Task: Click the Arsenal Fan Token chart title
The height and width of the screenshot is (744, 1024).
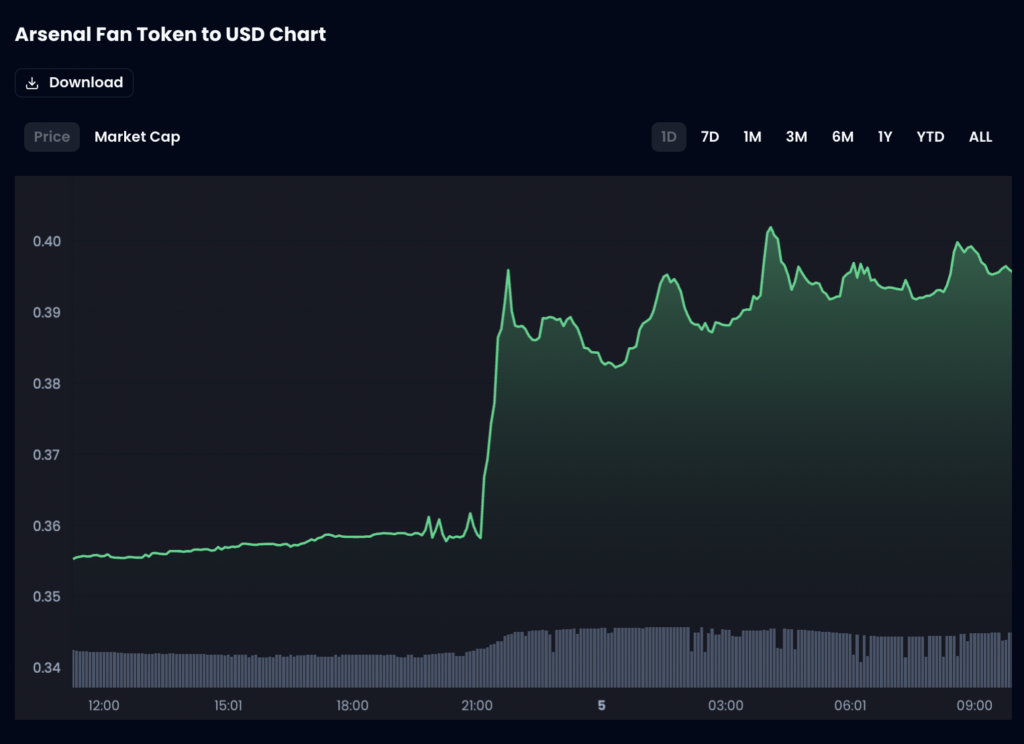Action: (x=170, y=34)
